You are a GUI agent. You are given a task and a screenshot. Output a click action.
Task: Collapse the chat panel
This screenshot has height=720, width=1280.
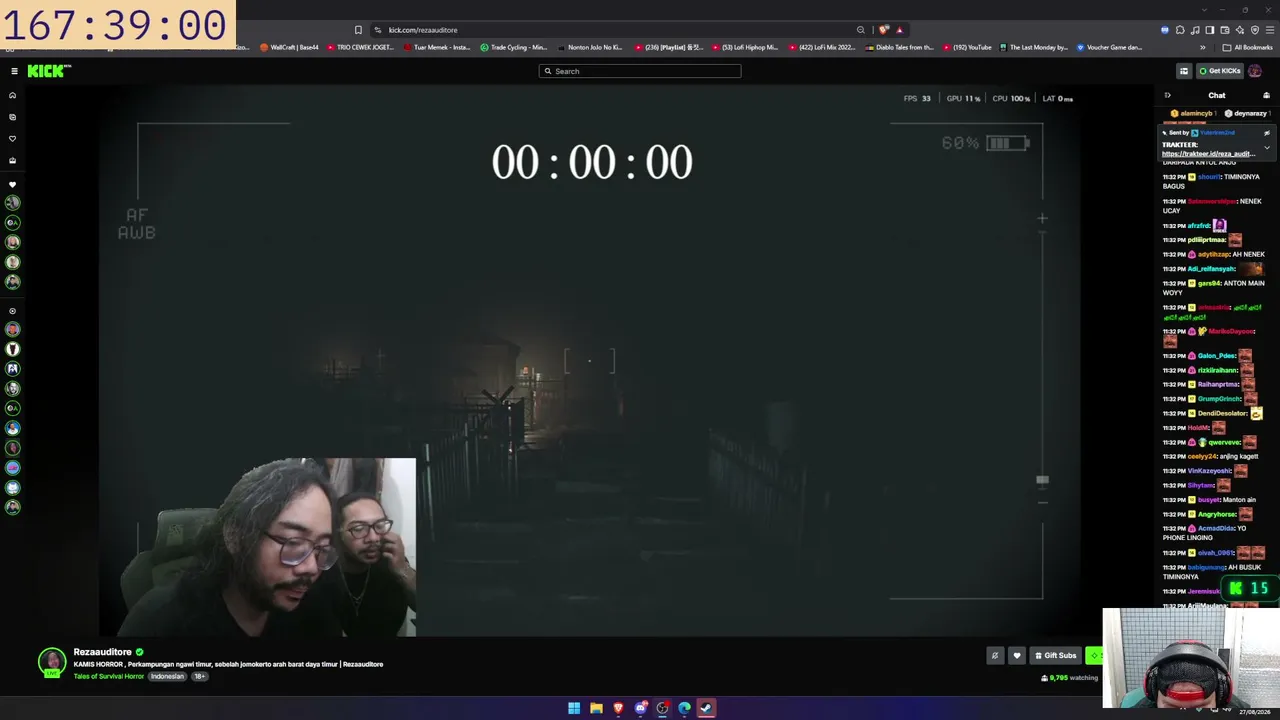[1167, 96]
